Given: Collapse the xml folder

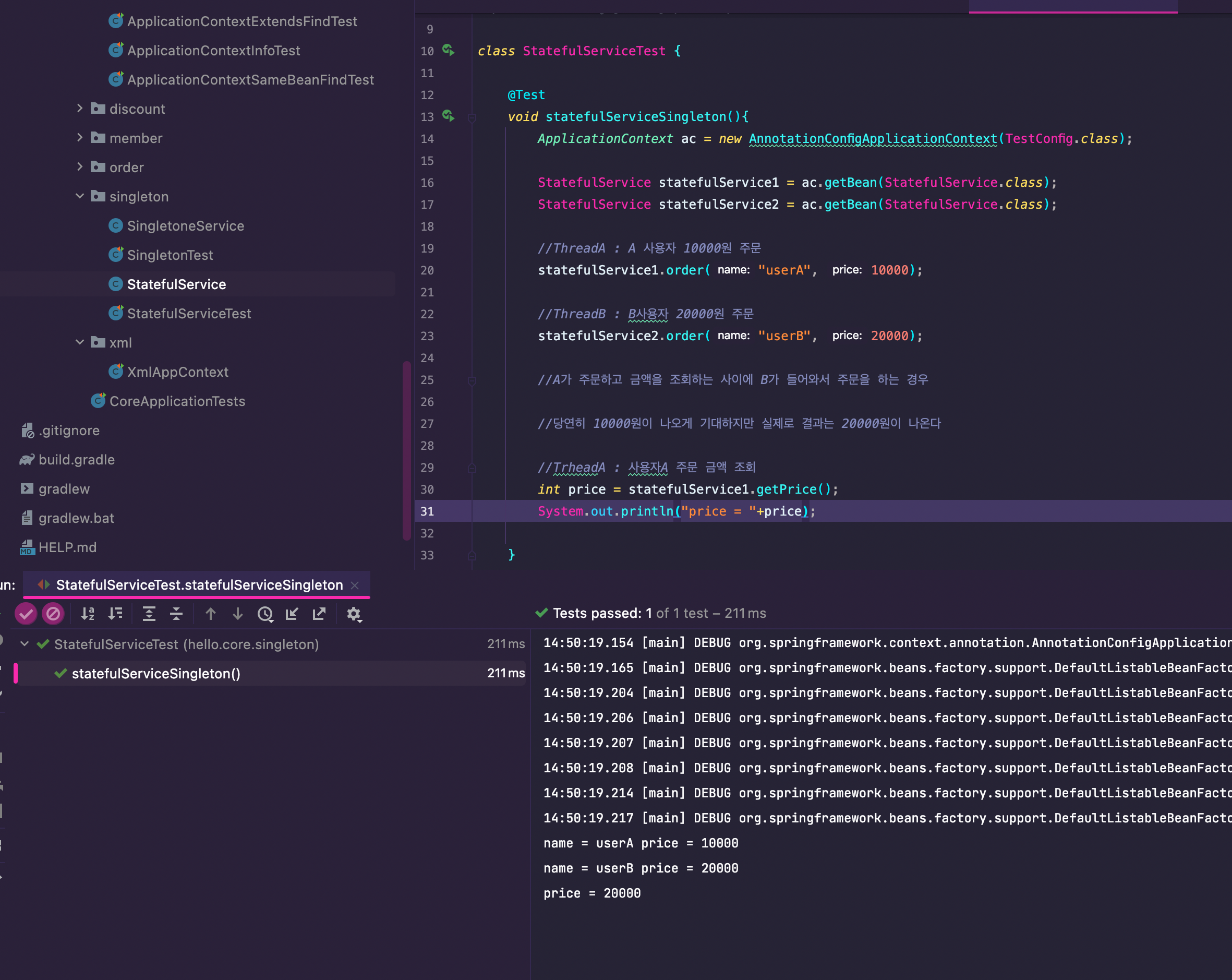Looking at the screenshot, I should click(79, 342).
